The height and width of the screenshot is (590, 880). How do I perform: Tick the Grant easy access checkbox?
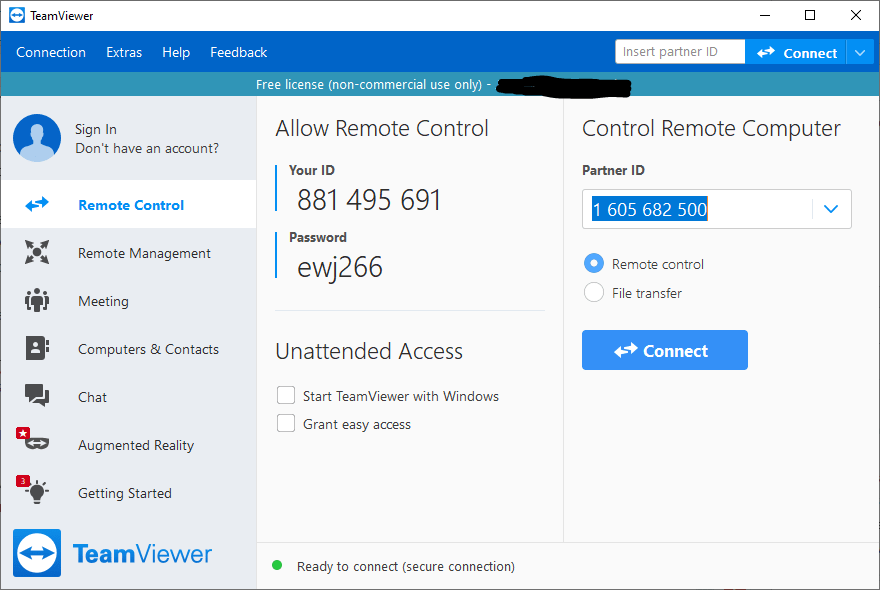[286, 423]
